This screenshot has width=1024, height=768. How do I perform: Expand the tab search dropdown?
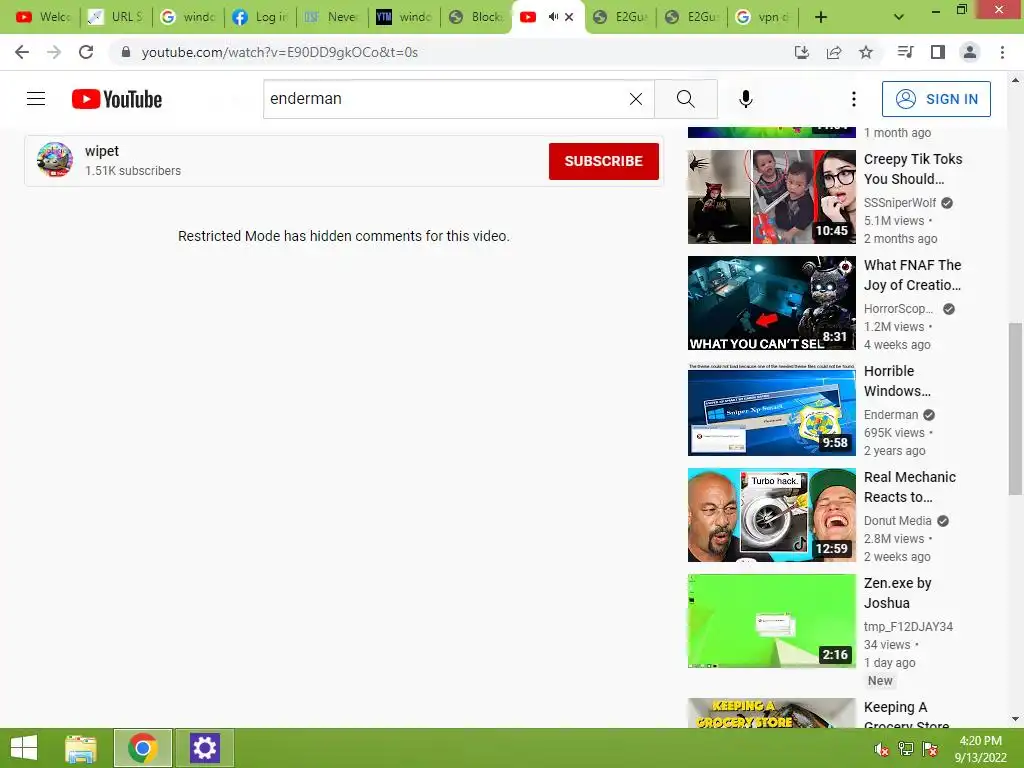[899, 17]
